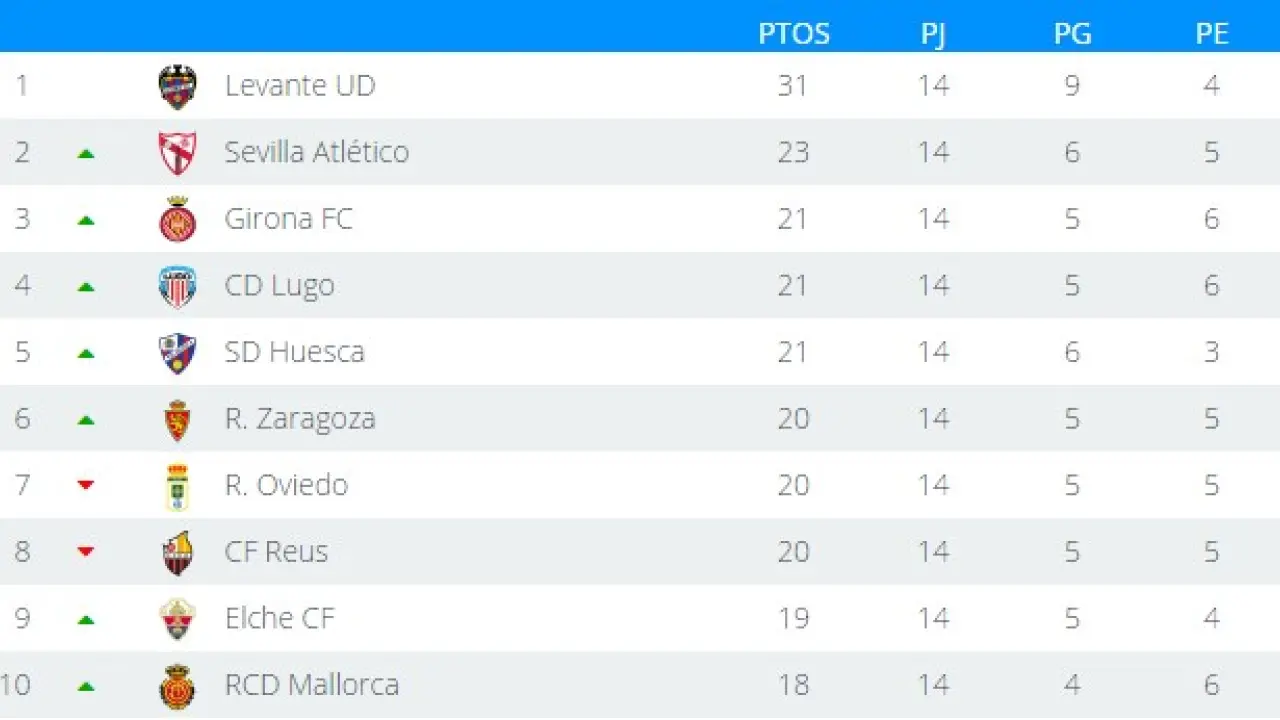
Task: Sort table by PJ column header
Action: pyautogui.click(x=933, y=33)
